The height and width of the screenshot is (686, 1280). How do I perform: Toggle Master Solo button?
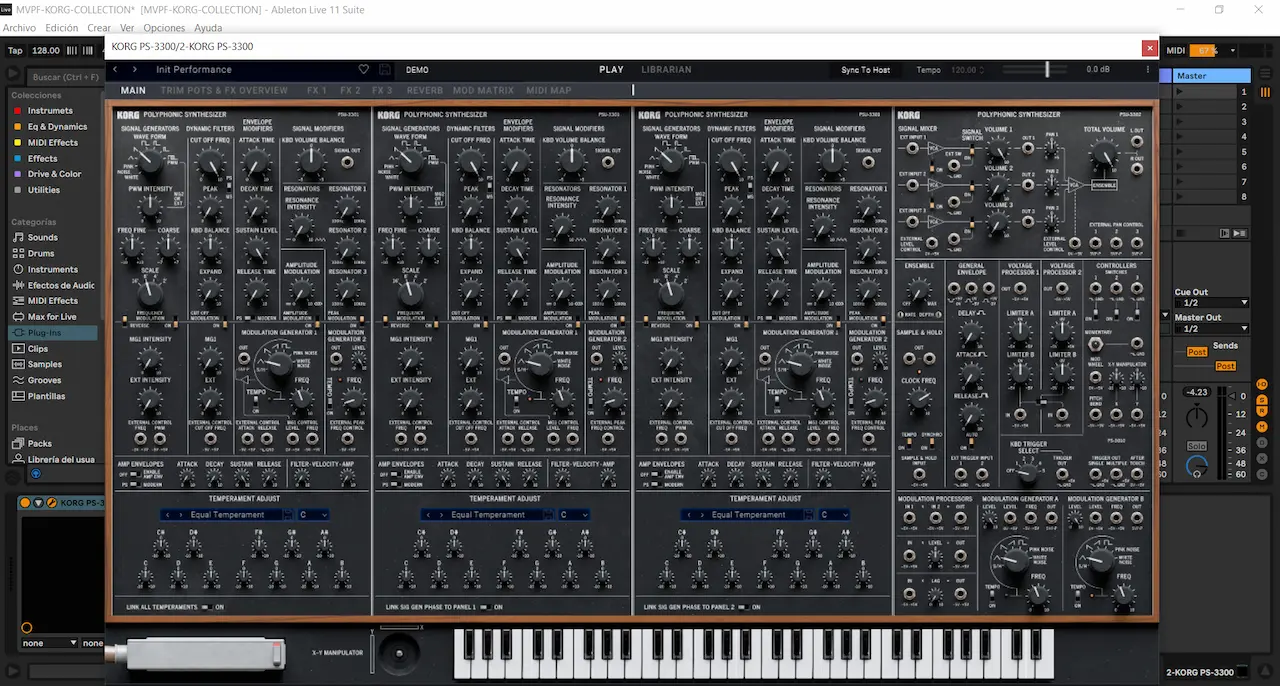click(x=1197, y=446)
